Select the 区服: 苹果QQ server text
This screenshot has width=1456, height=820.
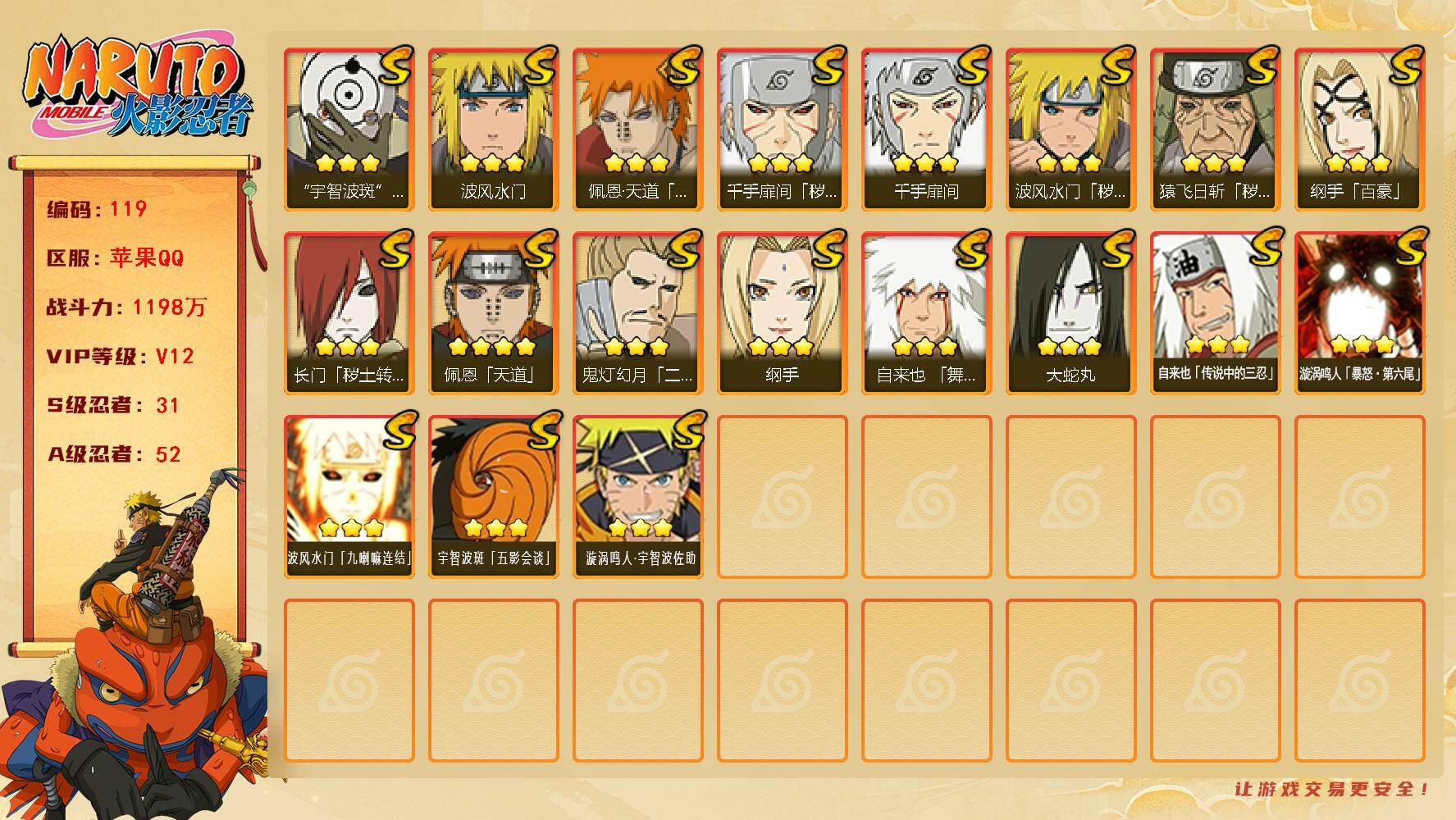tap(115, 257)
